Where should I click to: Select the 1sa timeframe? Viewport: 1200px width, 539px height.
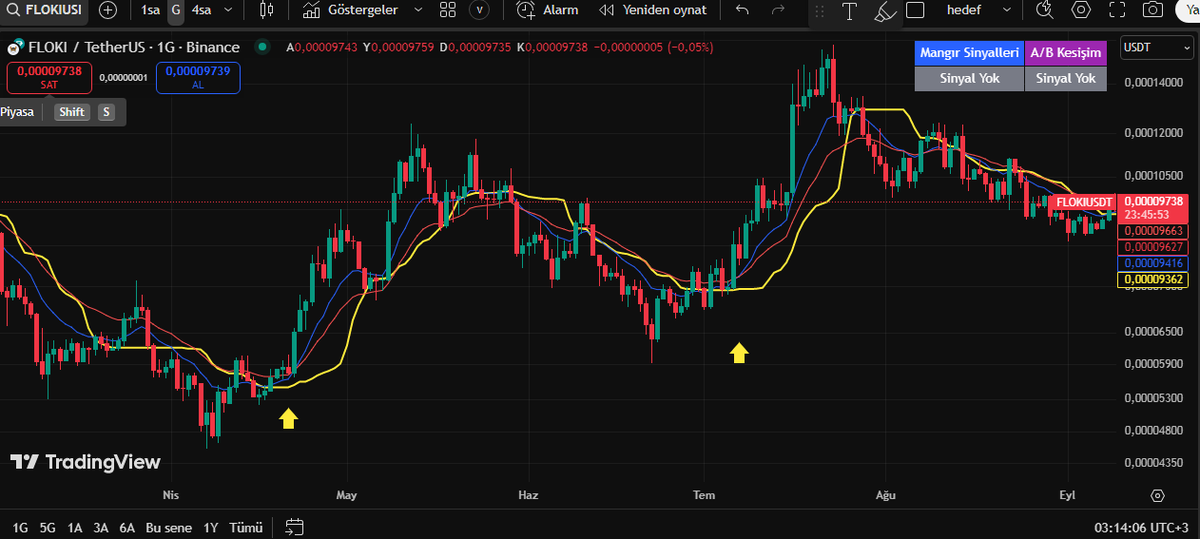[151, 10]
